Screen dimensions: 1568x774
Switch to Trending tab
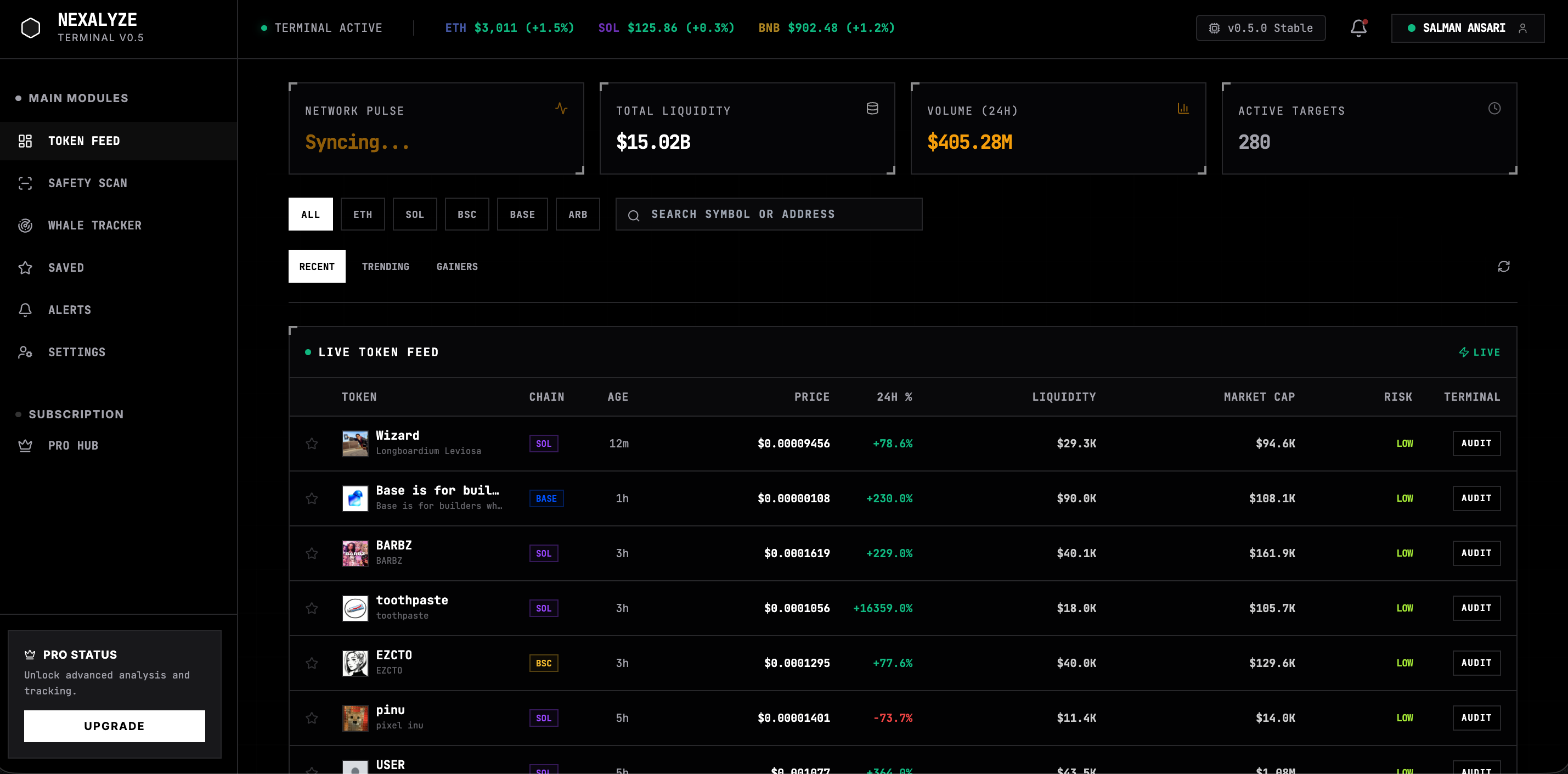(385, 267)
